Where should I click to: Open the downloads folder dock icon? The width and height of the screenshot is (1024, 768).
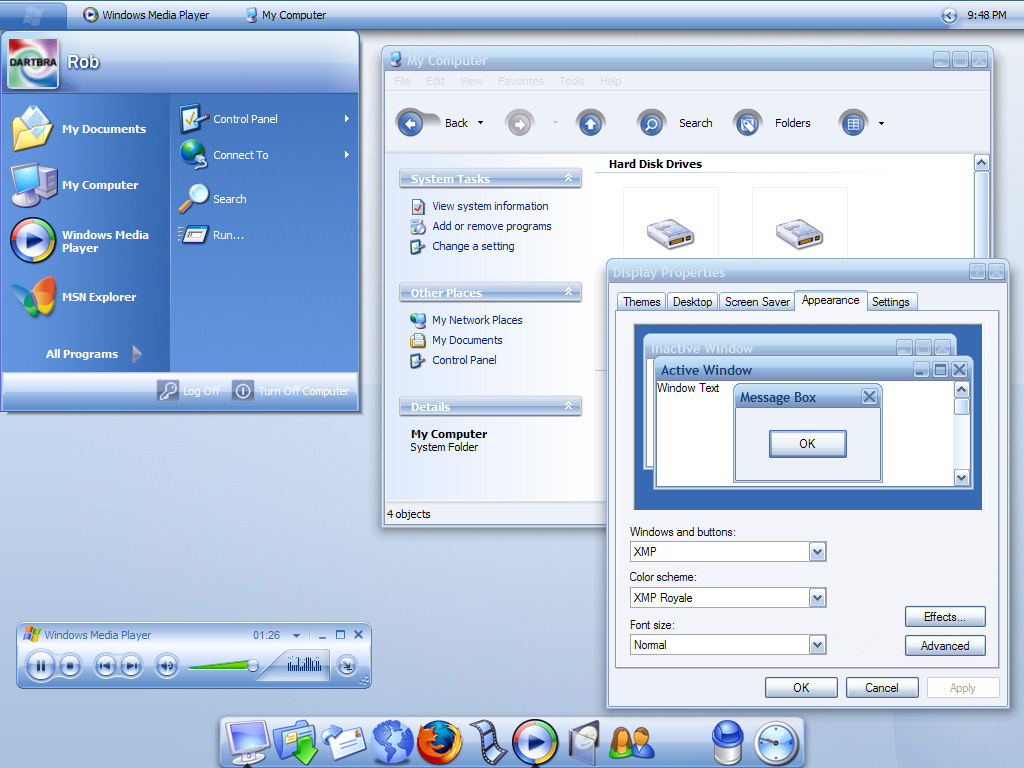[x=295, y=743]
